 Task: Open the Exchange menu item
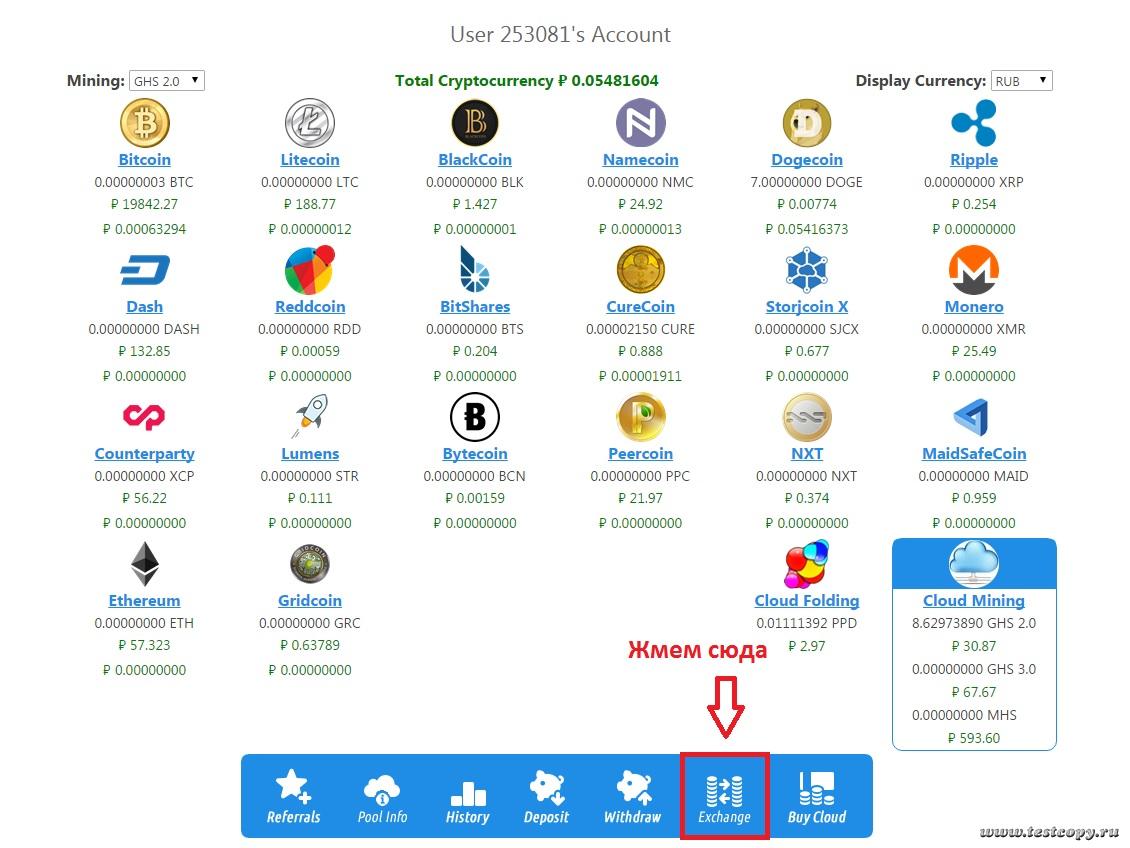click(x=724, y=797)
